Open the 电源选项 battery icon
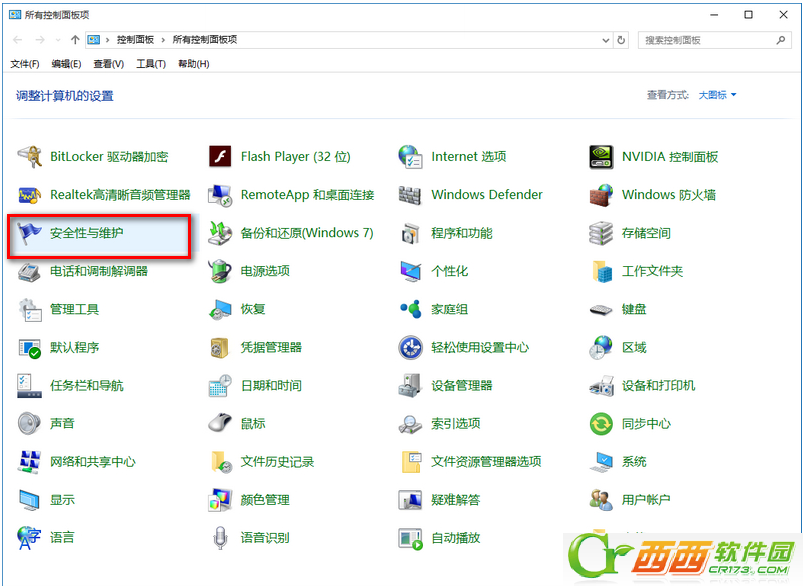Screen dimensions: 803x586 point(220,271)
